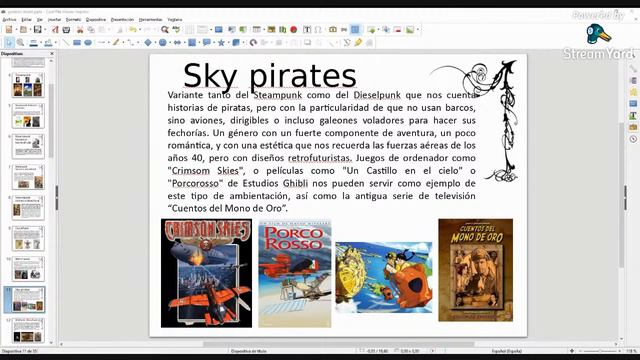
Task: Click the Undo arrow icon
Action: point(133,29)
